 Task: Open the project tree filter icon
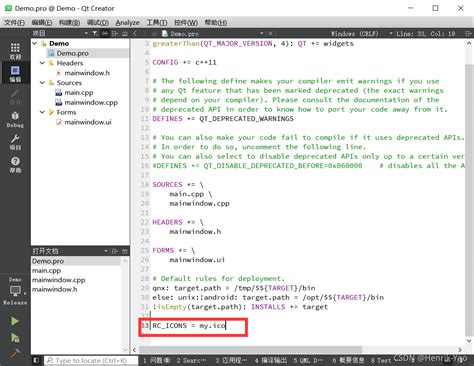[x=95, y=33]
